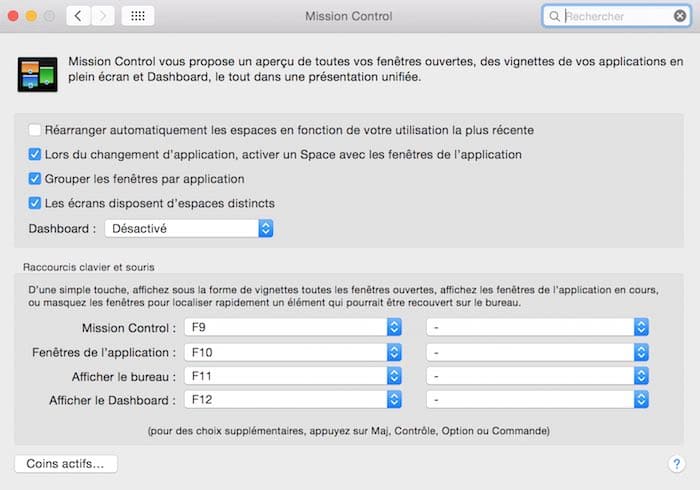Click the Mission Control : shortcut label
The height and width of the screenshot is (490, 700).
pyautogui.click(x=129, y=328)
